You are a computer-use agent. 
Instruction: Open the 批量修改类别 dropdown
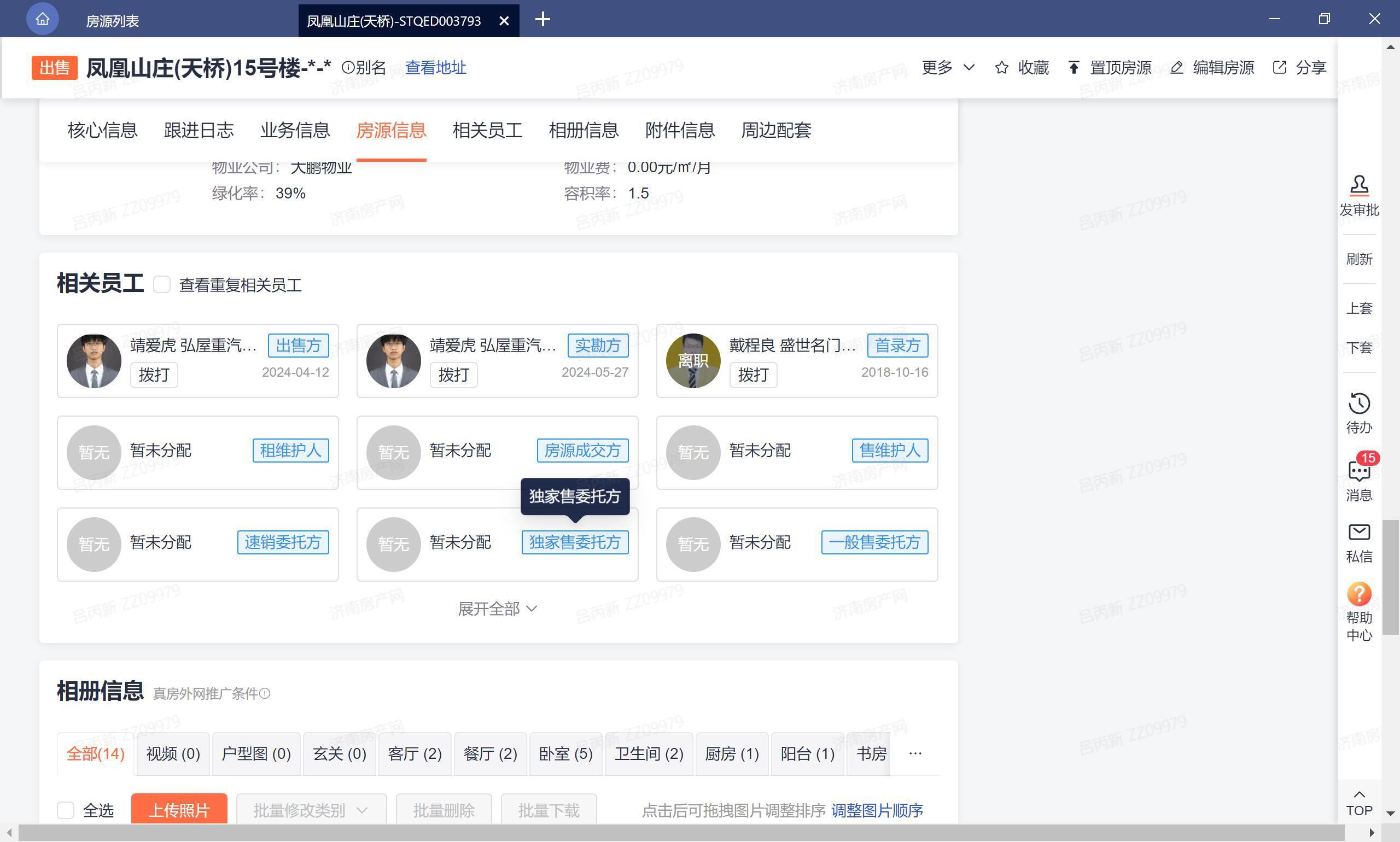click(x=311, y=810)
